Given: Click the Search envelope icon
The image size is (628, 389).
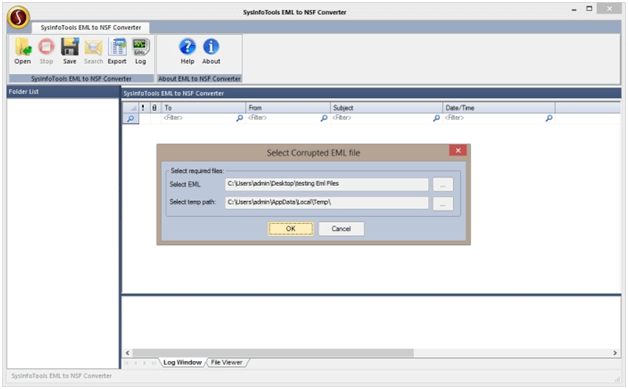Looking at the screenshot, I should click(93, 51).
